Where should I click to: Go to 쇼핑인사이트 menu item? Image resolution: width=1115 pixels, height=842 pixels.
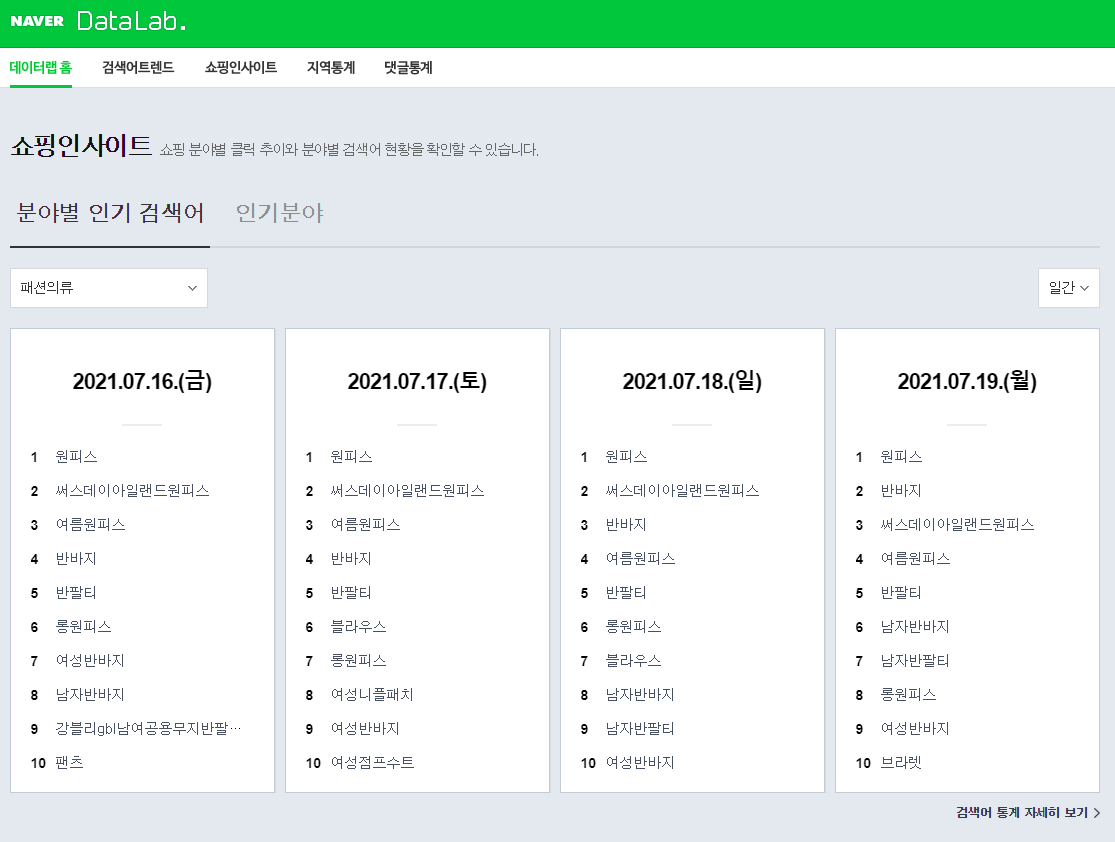click(x=241, y=68)
